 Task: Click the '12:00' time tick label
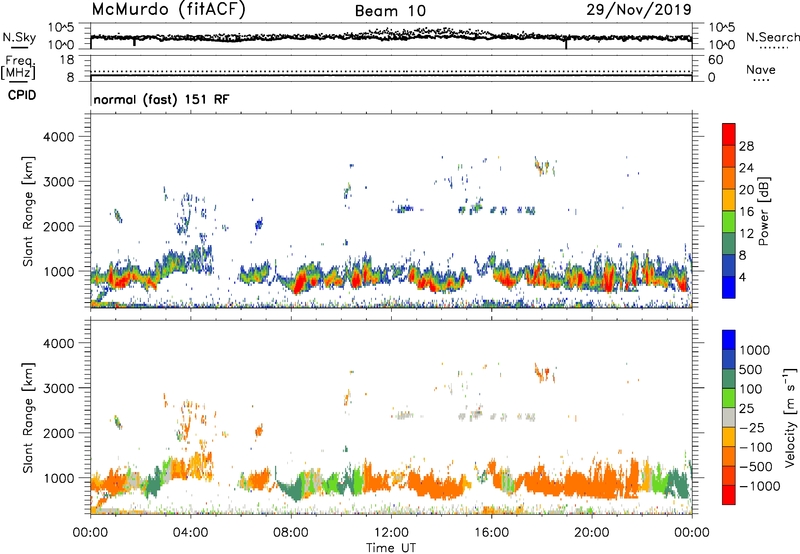tap(391, 533)
